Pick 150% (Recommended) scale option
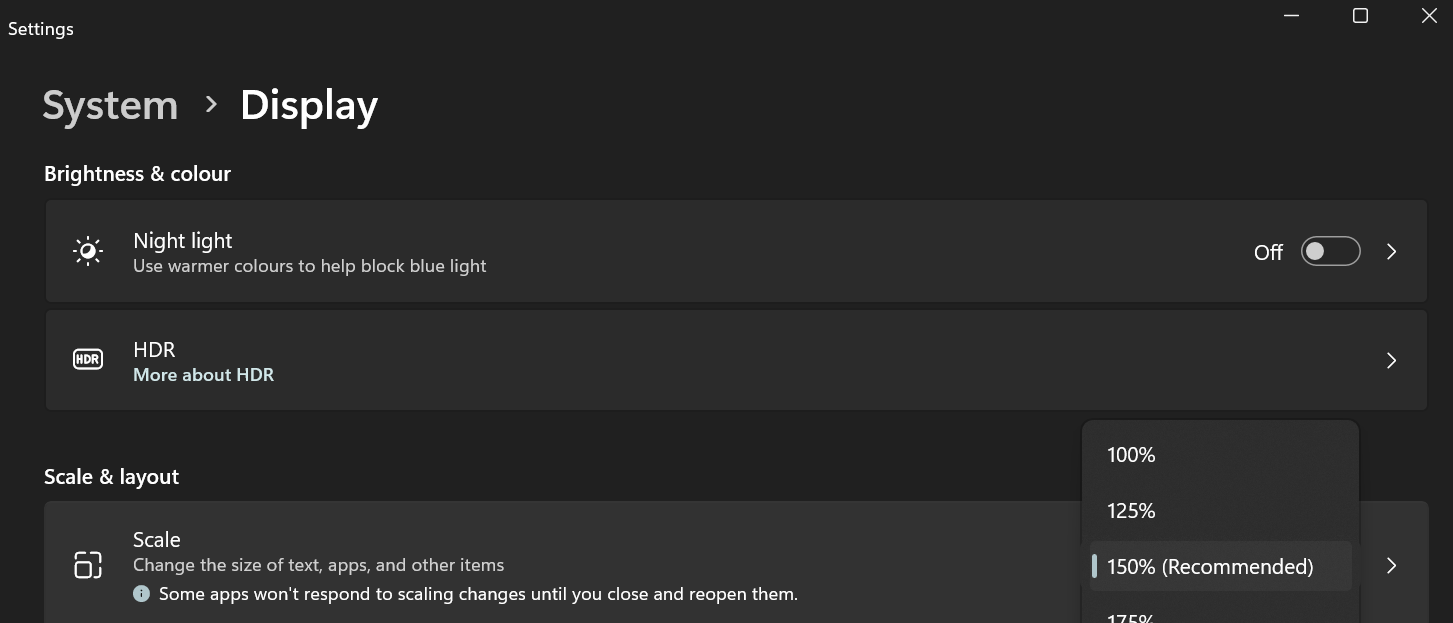Viewport: 1453px width, 623px height. pyautogui.click(x=1220, y=566)
